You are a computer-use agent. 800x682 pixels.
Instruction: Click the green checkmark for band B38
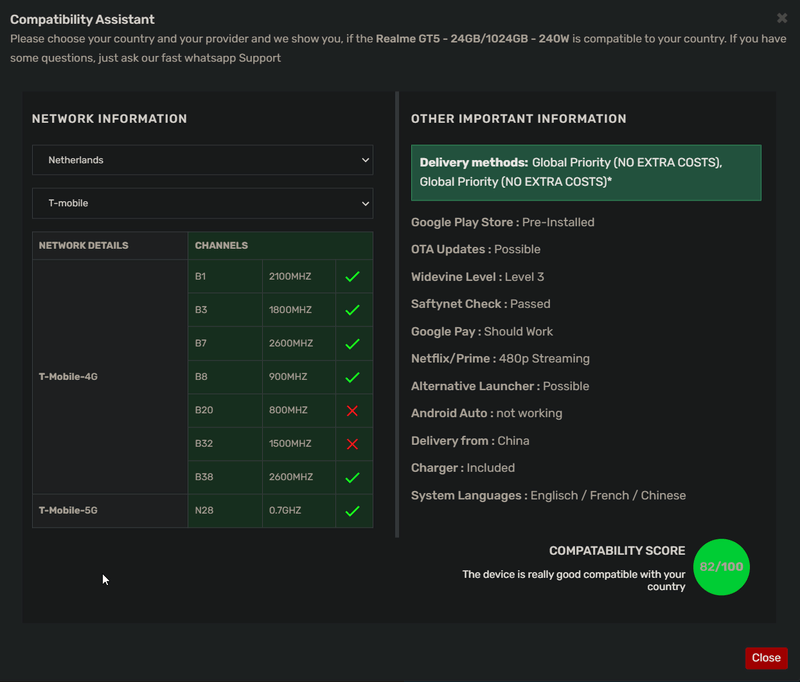click(x=352, y=478)
